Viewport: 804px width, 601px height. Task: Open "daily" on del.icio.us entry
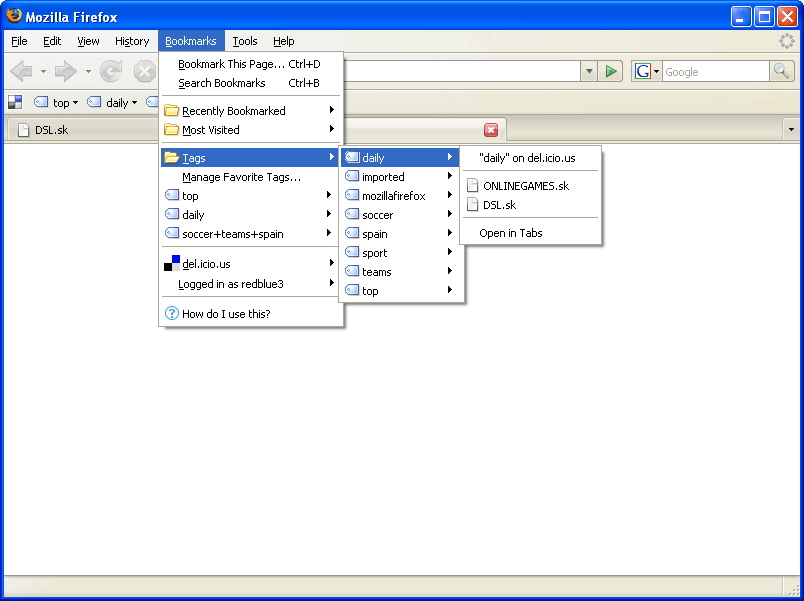click(x=530, y=158)
